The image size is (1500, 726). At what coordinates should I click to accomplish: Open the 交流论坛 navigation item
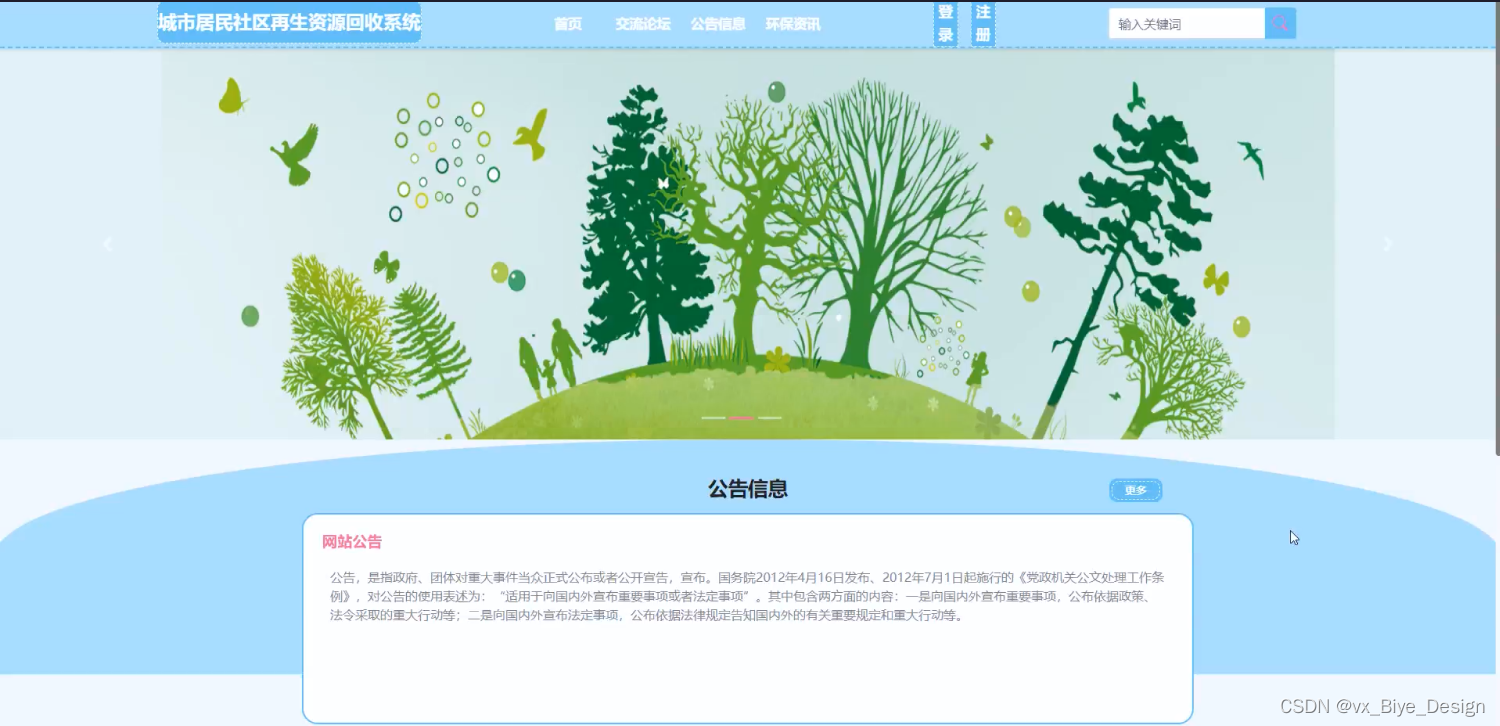643,24
